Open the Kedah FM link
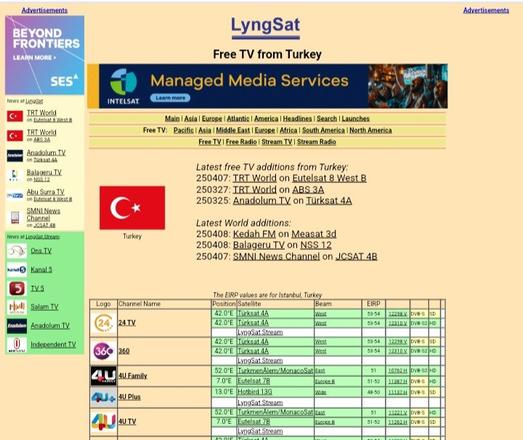 point(254,234)
